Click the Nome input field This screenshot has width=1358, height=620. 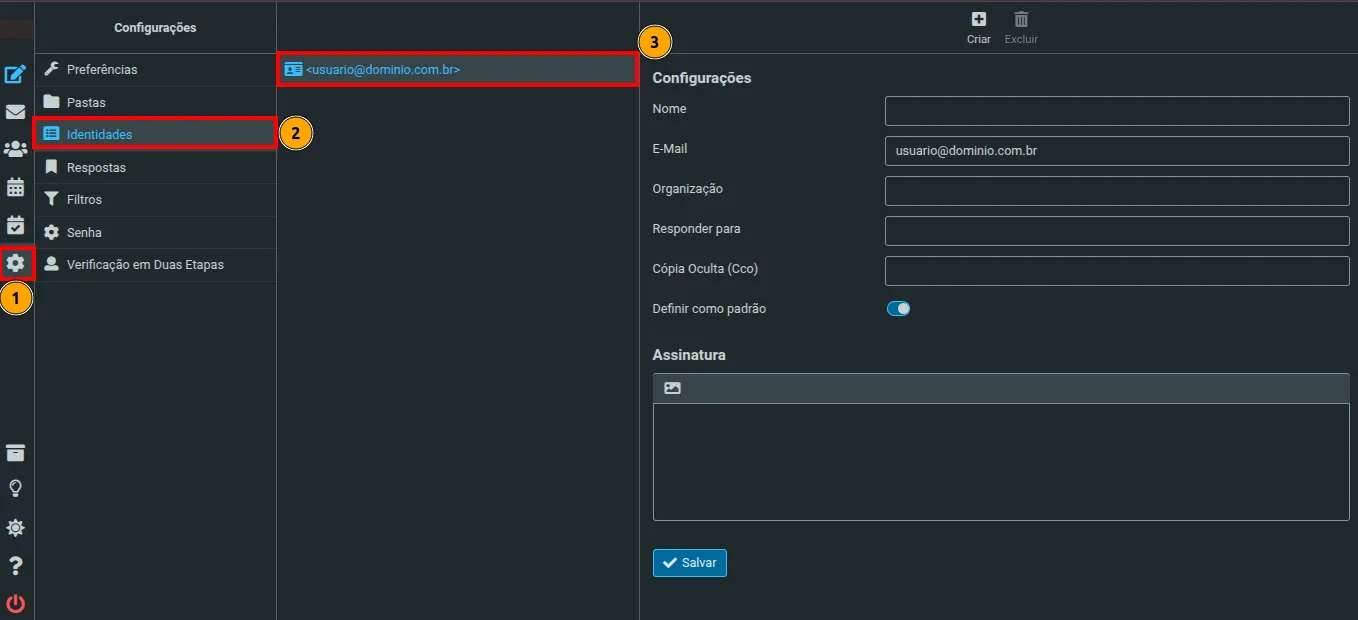pos(1117,111)
